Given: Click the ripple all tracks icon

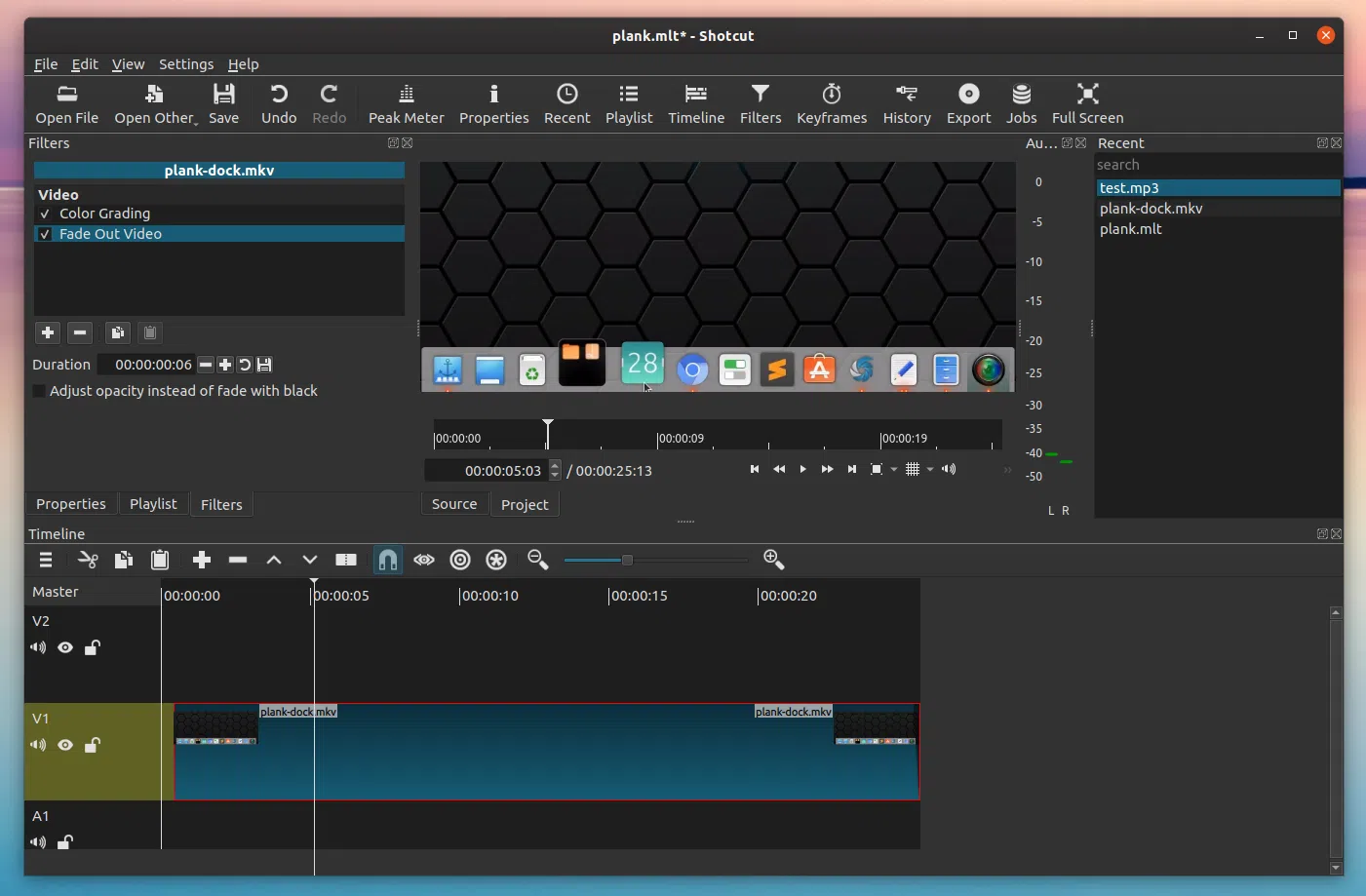Looking at the screenshot, I should (496, 560).
